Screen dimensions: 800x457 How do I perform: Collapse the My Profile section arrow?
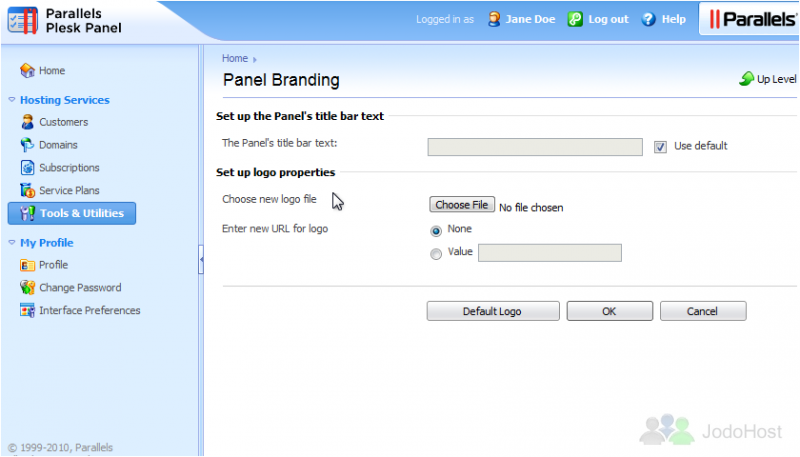click(12, 243)
